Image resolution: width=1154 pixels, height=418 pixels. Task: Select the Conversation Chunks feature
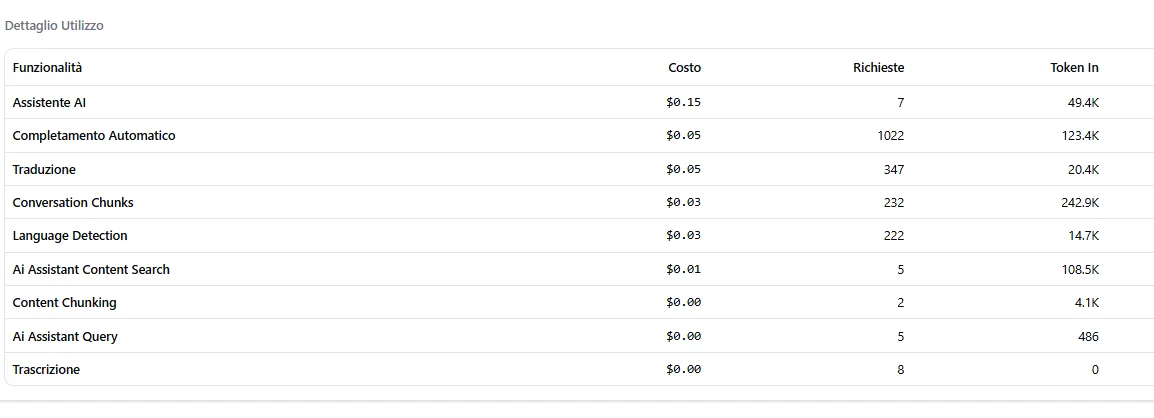click(x=73, y=202)
